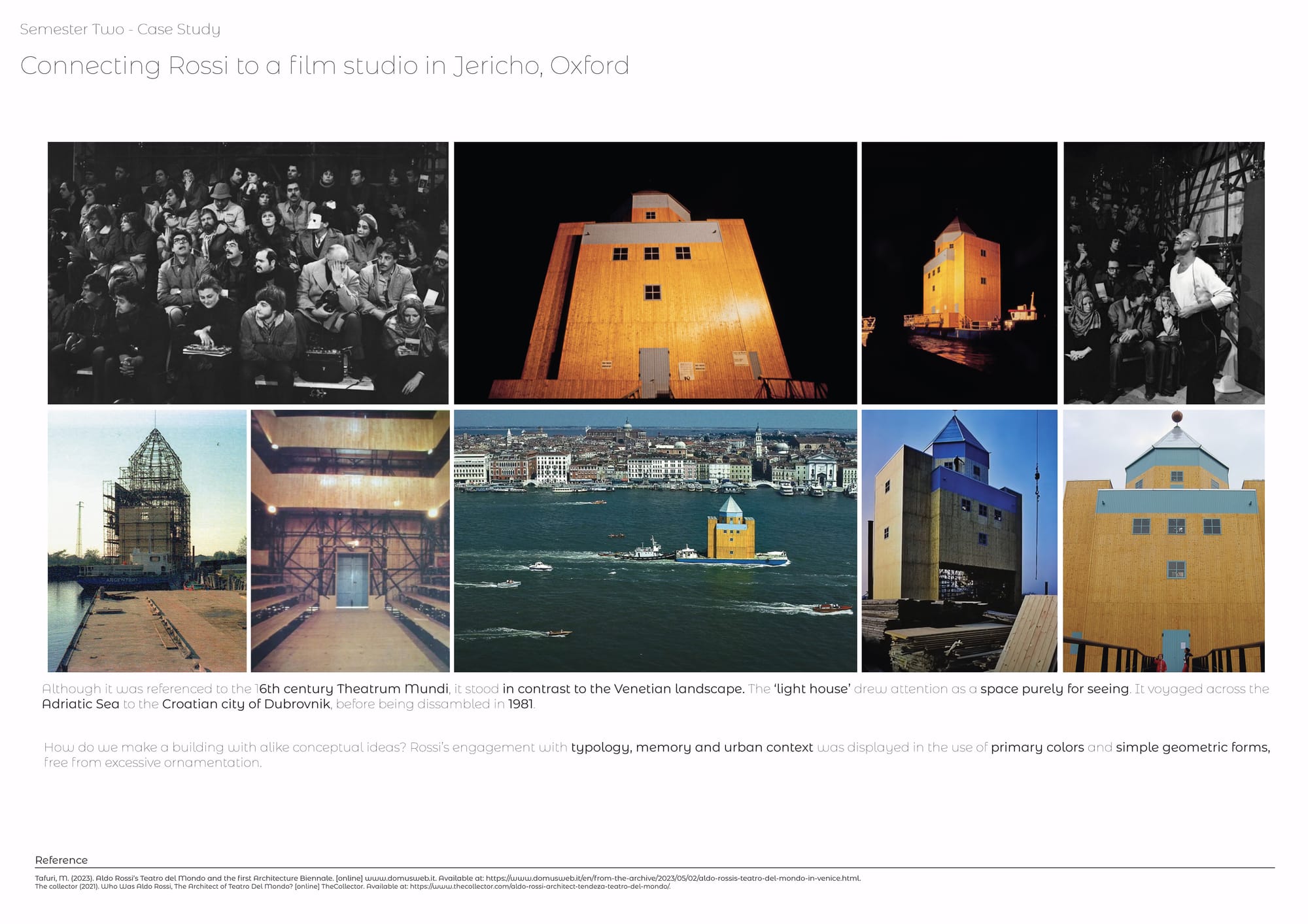Open the aerial Venice lagoon photo

coord(655,541)
